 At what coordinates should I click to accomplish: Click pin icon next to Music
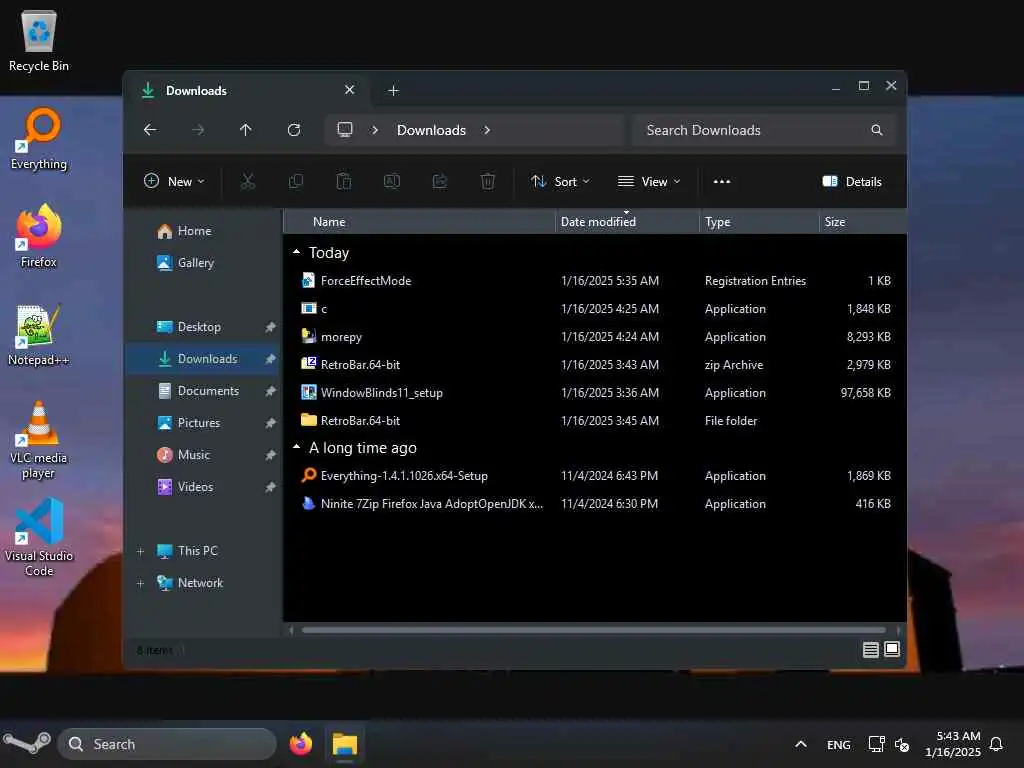pos(270,455)
